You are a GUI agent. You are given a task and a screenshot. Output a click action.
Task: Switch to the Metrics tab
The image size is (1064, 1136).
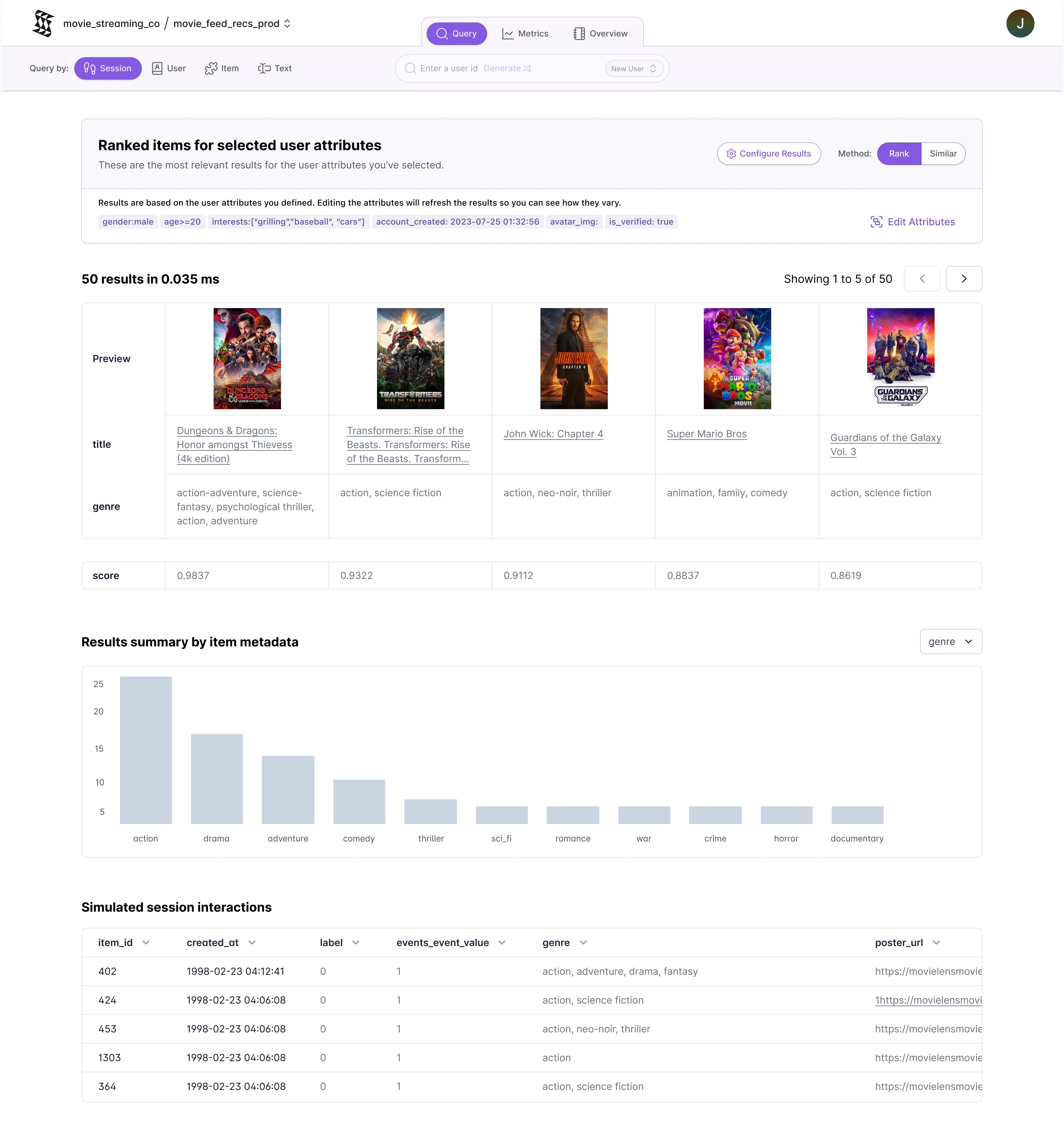click(525, 34)
